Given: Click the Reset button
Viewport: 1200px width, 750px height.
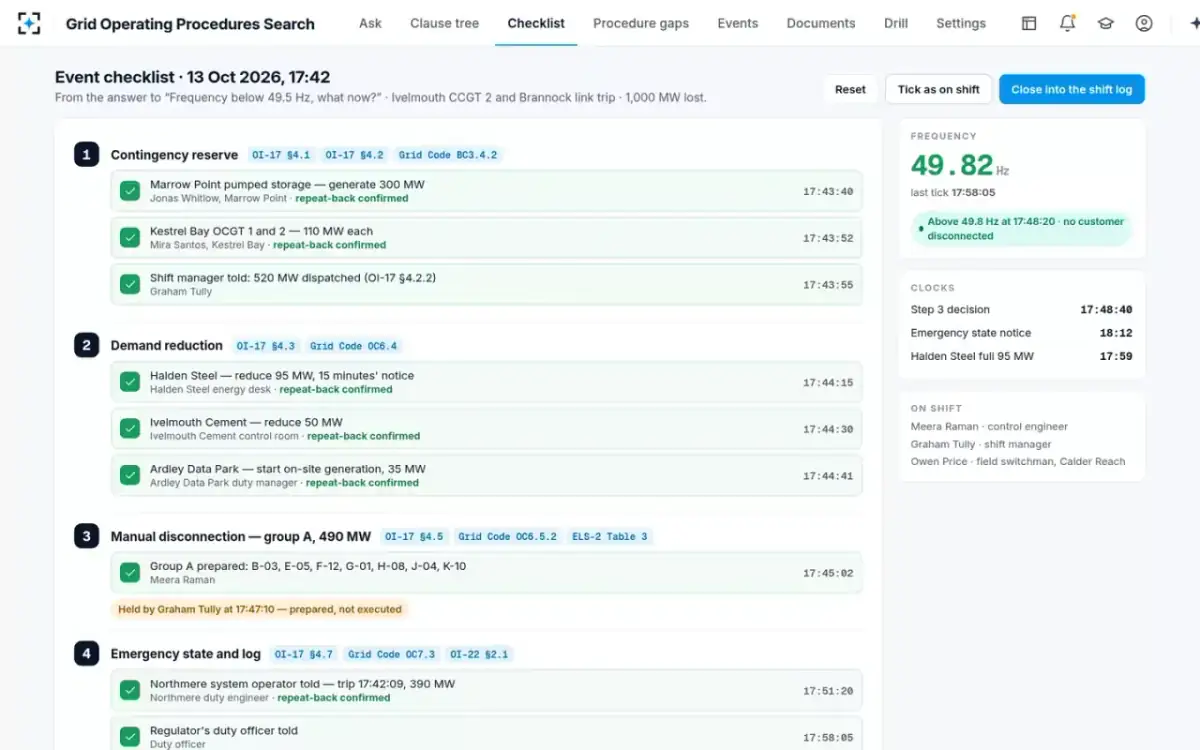Looking at the screenshot, I should tap(850, 89).
